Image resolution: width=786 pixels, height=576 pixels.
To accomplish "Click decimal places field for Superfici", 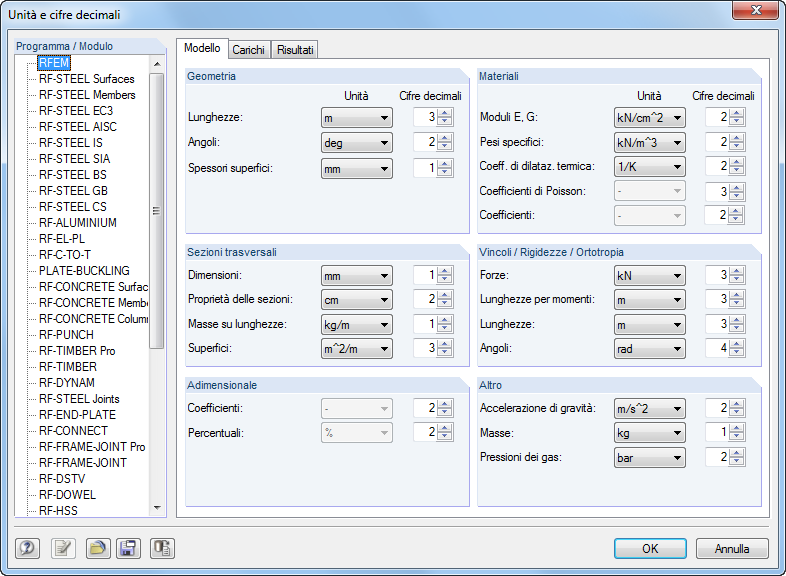I will pos(425,347).
